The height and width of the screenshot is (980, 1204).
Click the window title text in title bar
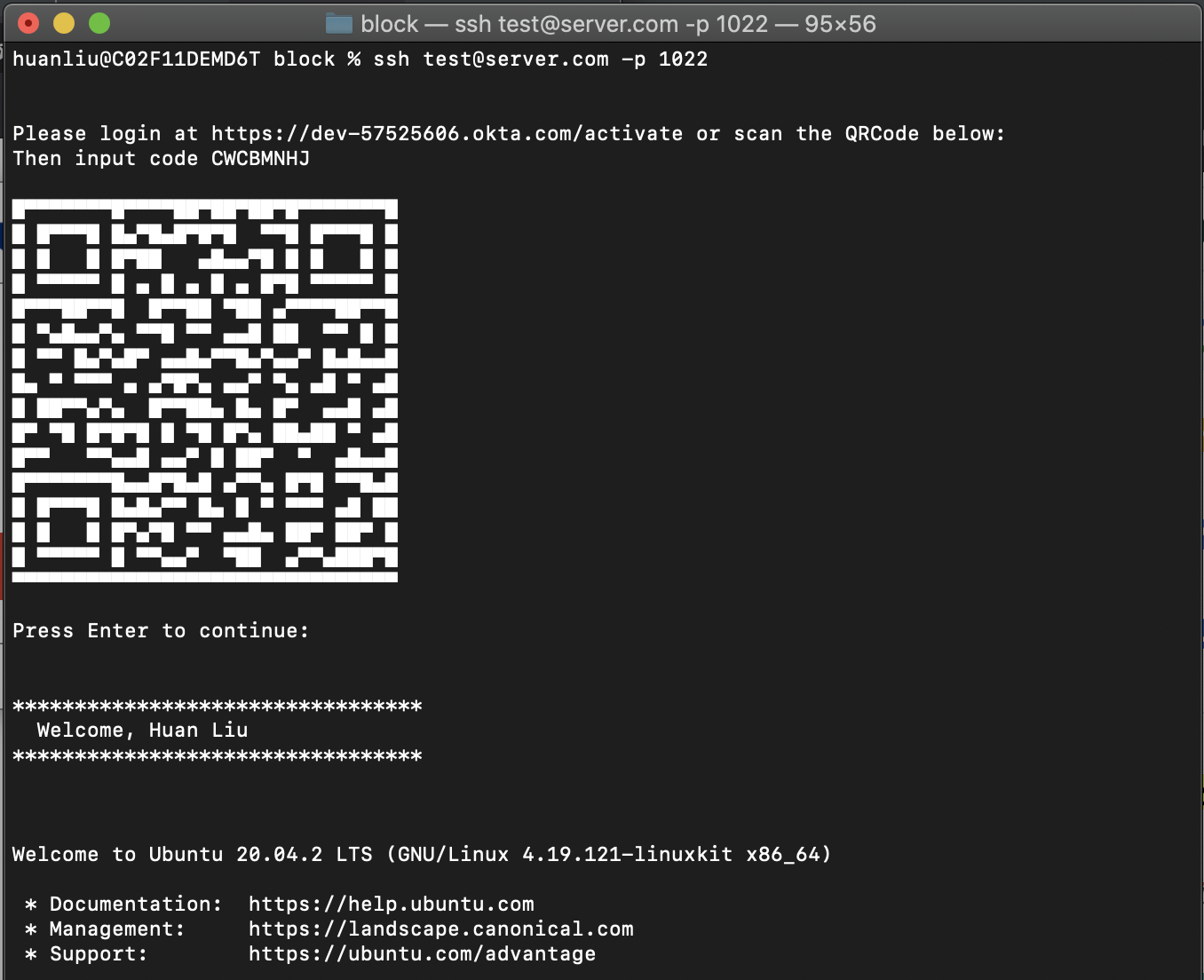click(x=618, y=24)
